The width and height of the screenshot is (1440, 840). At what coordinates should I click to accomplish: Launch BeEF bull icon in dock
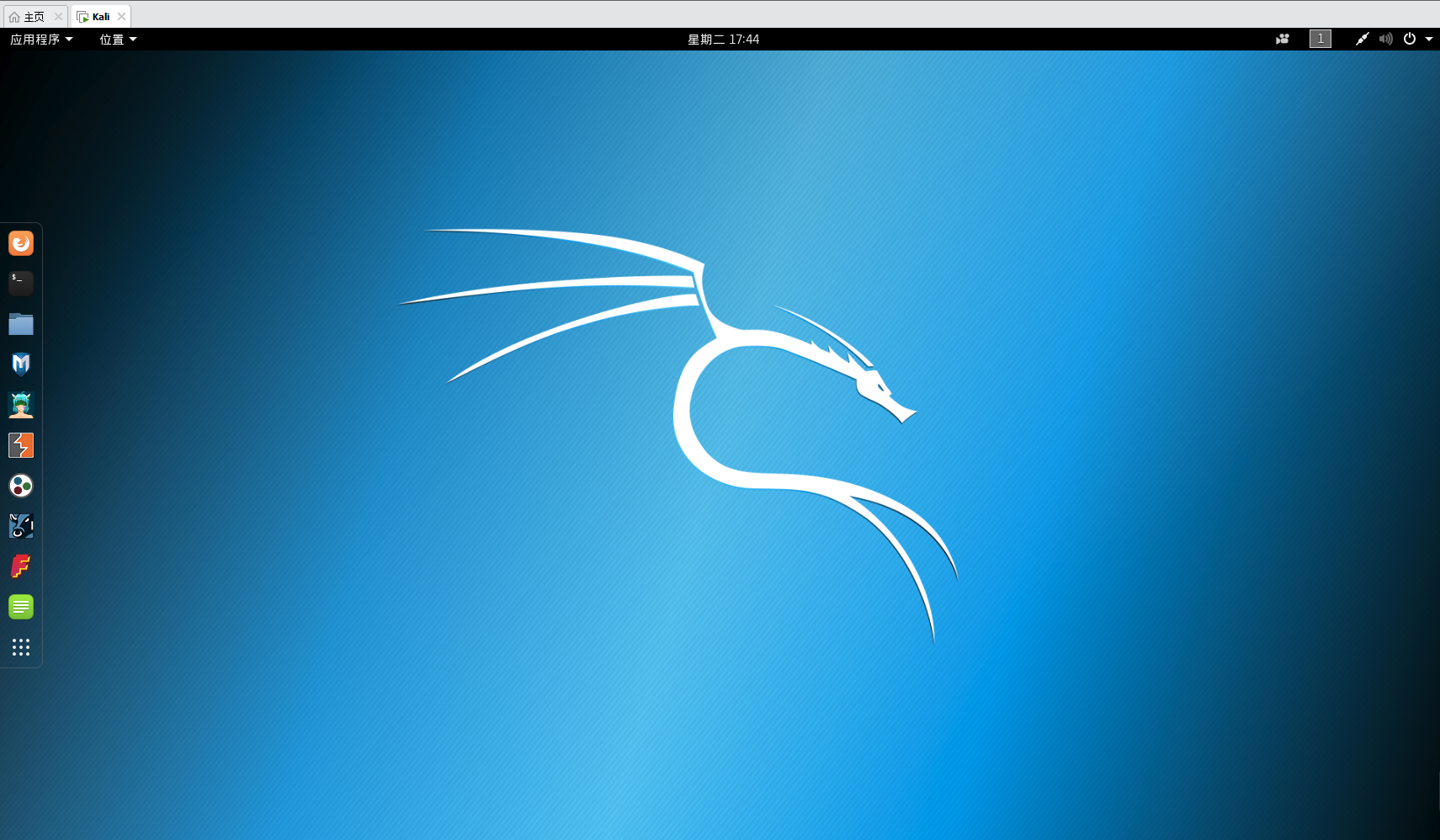click(21, 526)
